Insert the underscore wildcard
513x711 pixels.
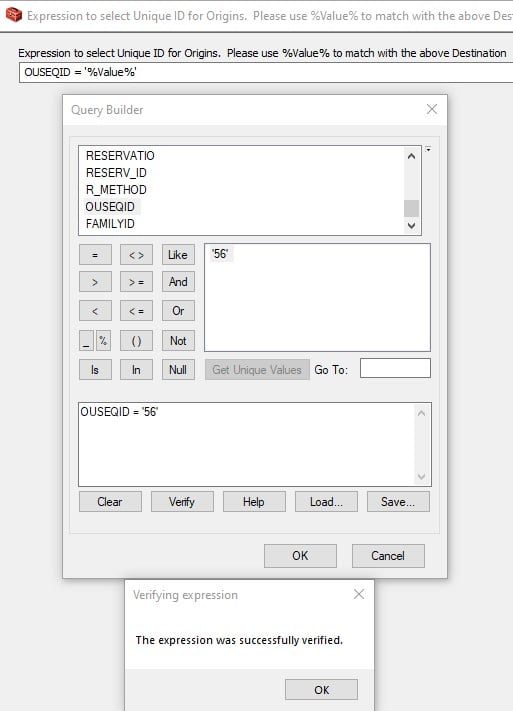[86, 341]
